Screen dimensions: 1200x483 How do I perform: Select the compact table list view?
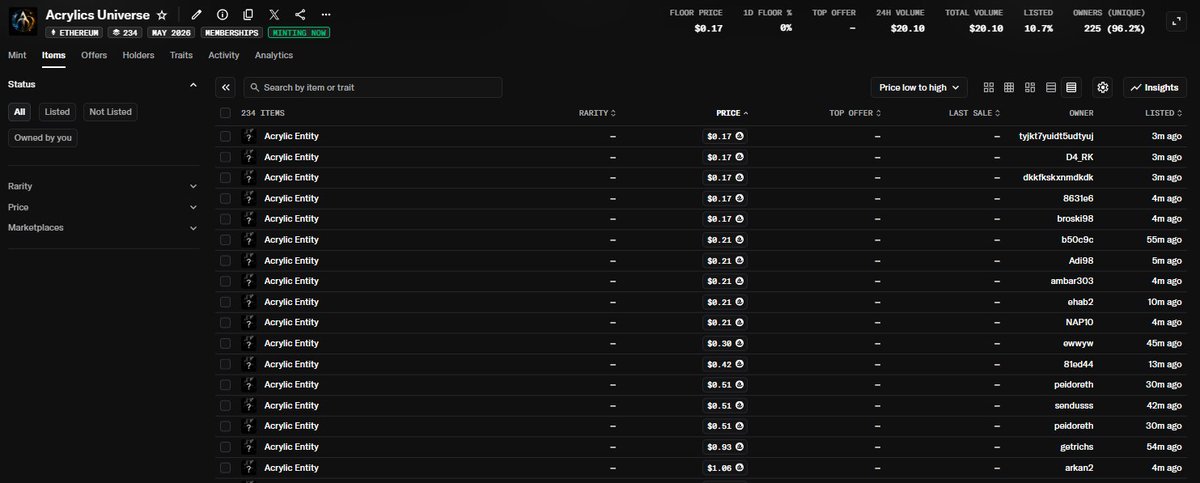[x=1071, y=88]
